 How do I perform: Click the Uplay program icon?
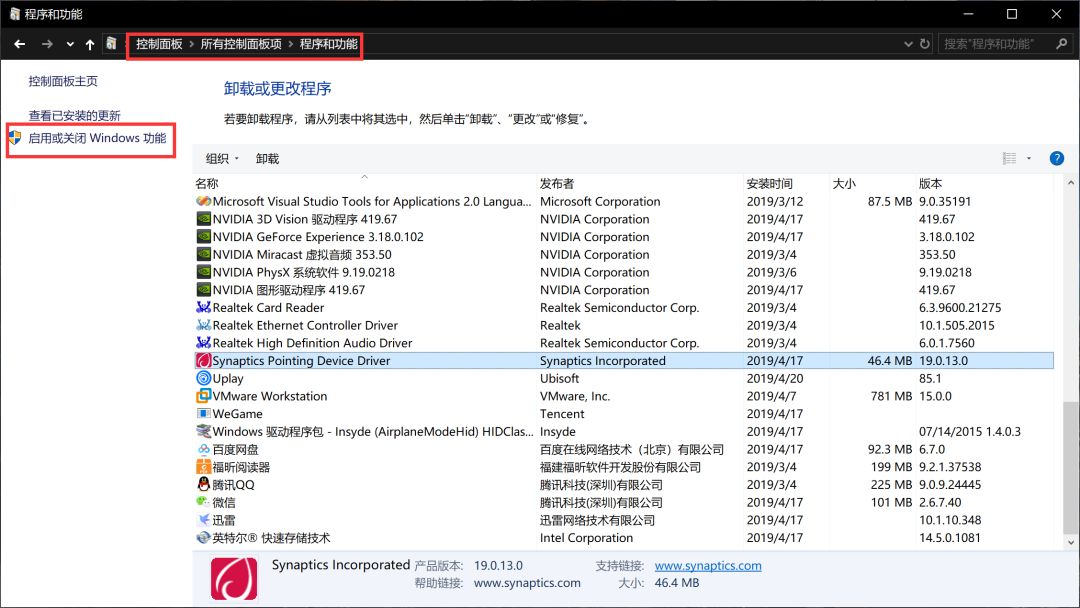[204, 378]
